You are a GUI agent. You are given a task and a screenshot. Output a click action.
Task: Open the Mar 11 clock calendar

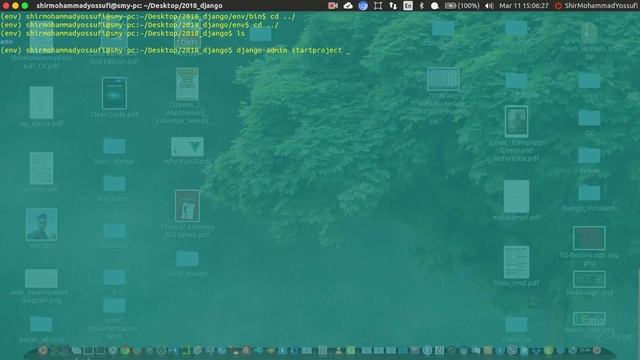tap(524, 6)
